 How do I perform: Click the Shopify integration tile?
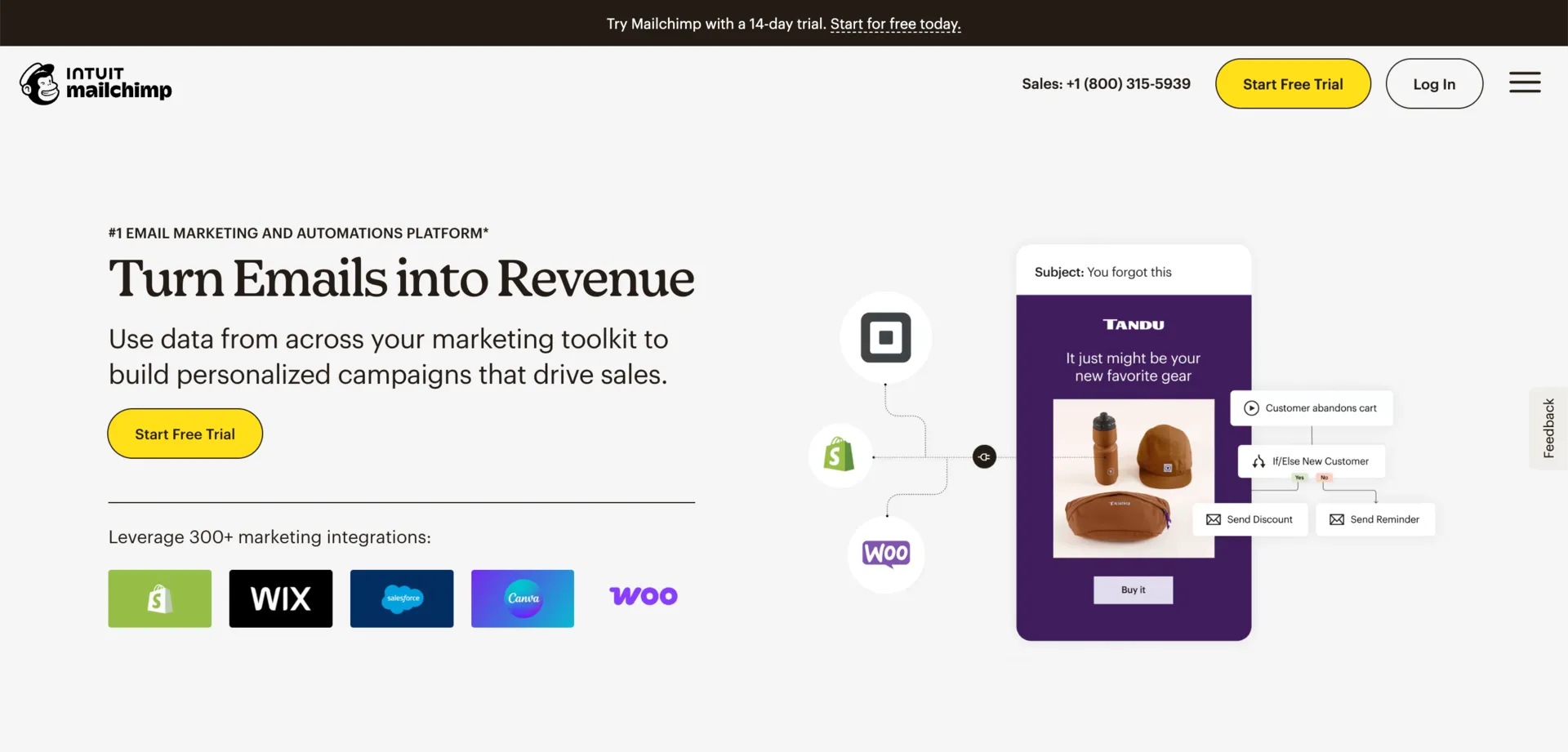click(160, 598)
